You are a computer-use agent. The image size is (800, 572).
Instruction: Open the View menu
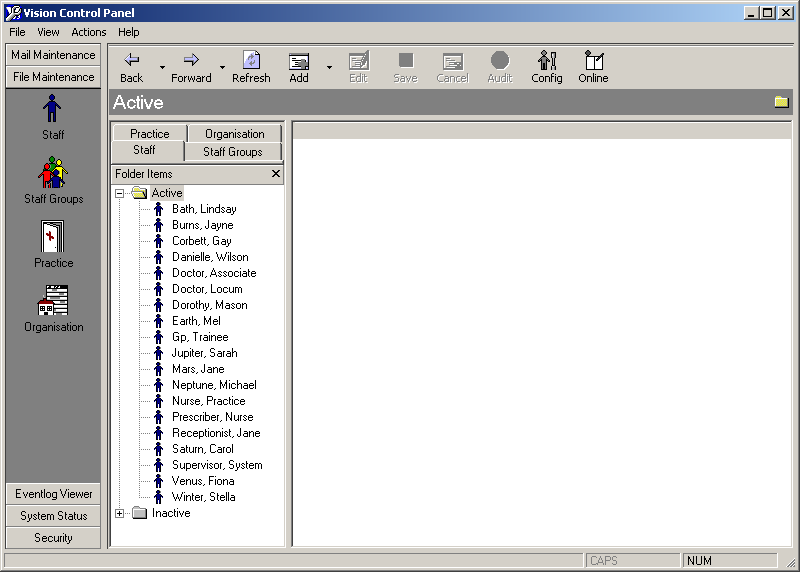(48, 32)
